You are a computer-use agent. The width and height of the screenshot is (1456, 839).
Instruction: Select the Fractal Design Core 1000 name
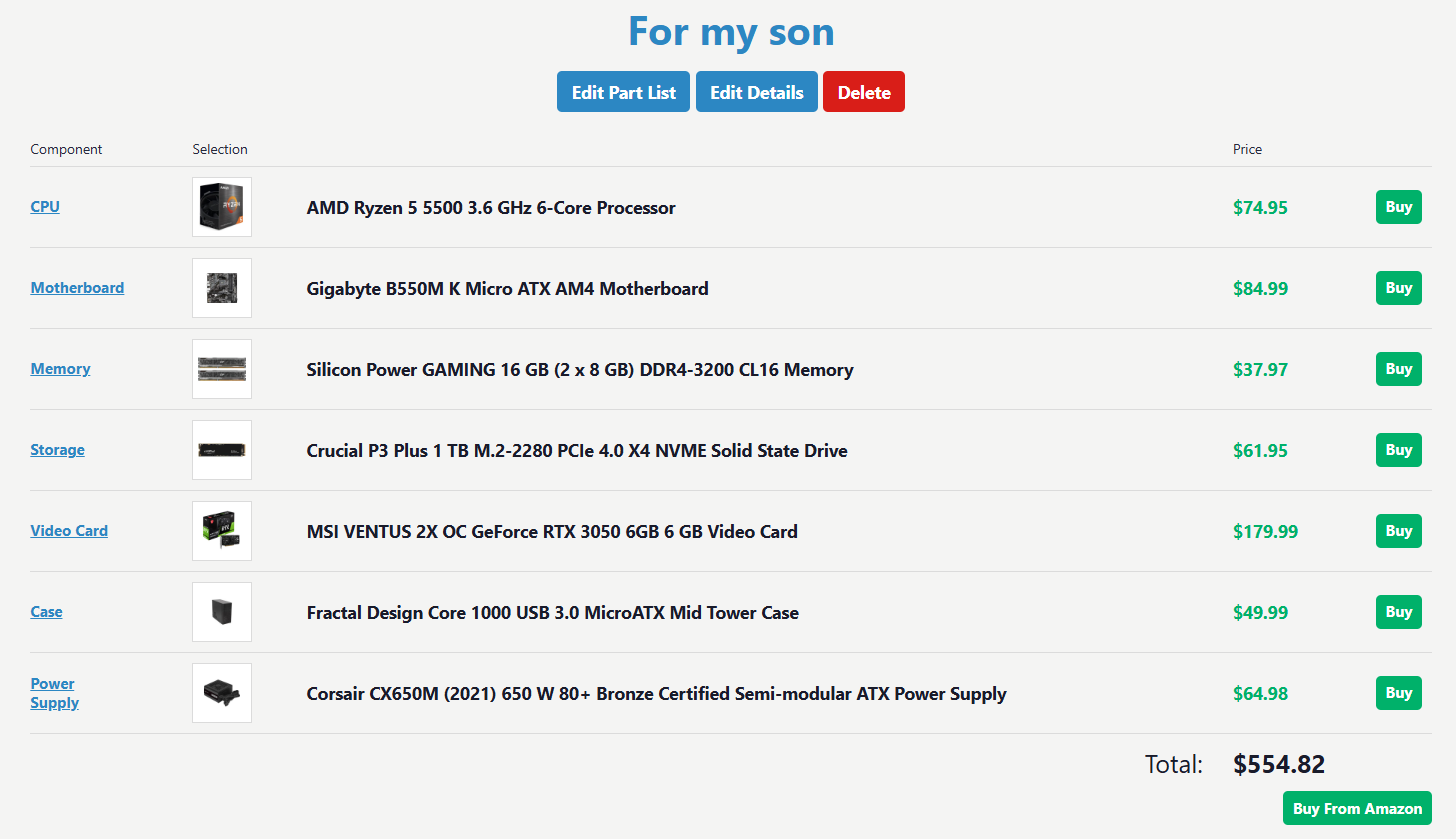click(x=553, y=613)
